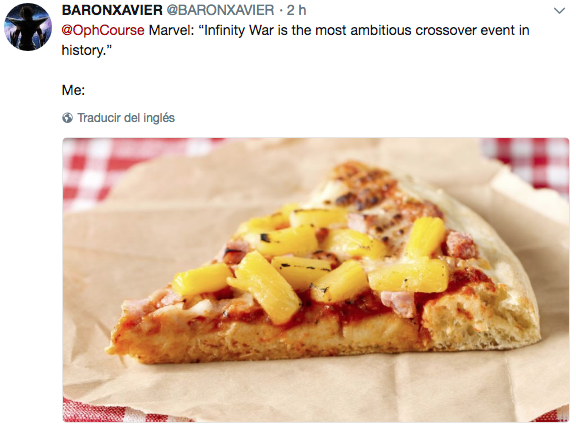Screen dimensions: 576x433
Task: Click the Traducir del inglés link
Action: tap(126, 118)
